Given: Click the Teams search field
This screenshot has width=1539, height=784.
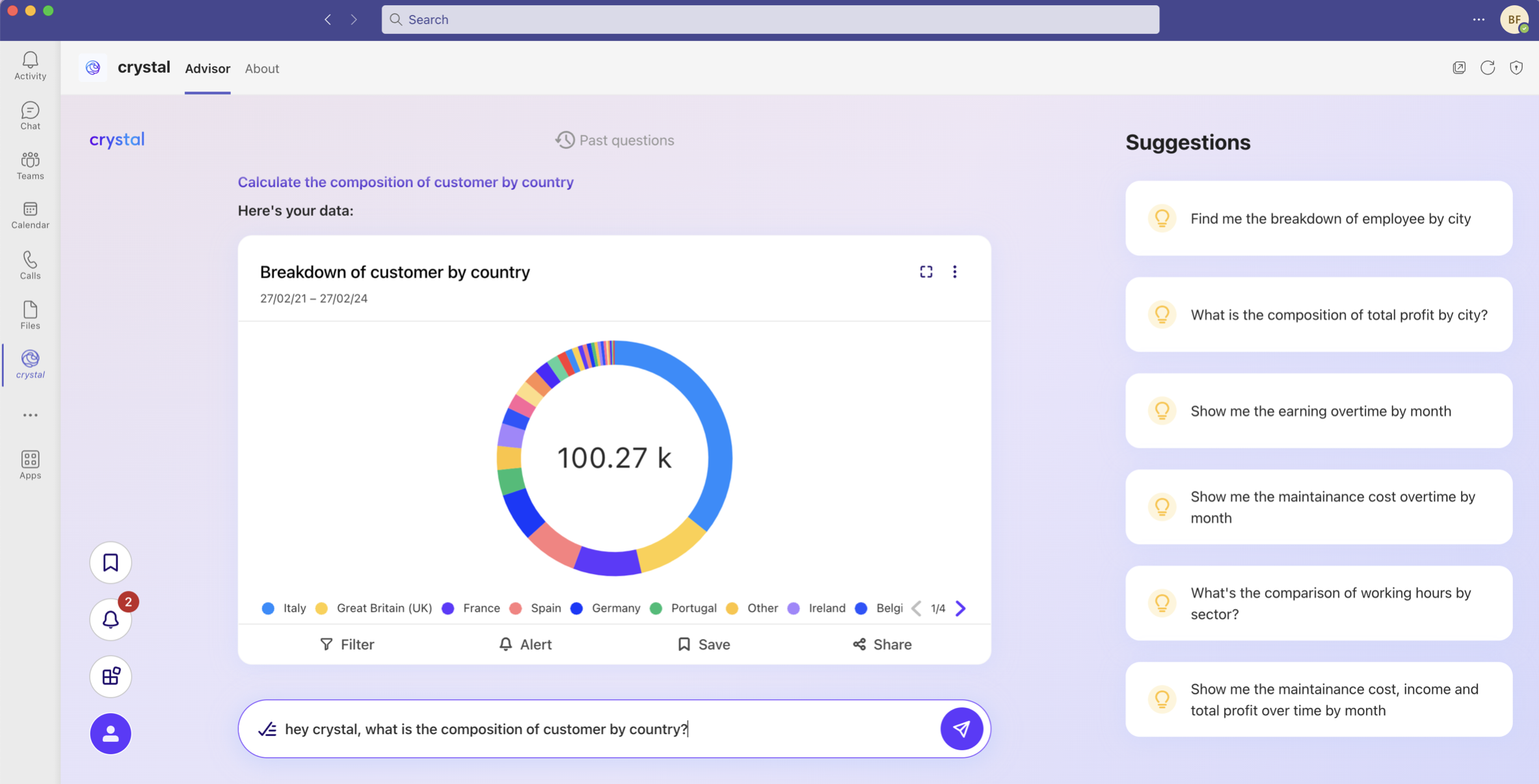Looking at the screenshot, I should click(770, 20).
